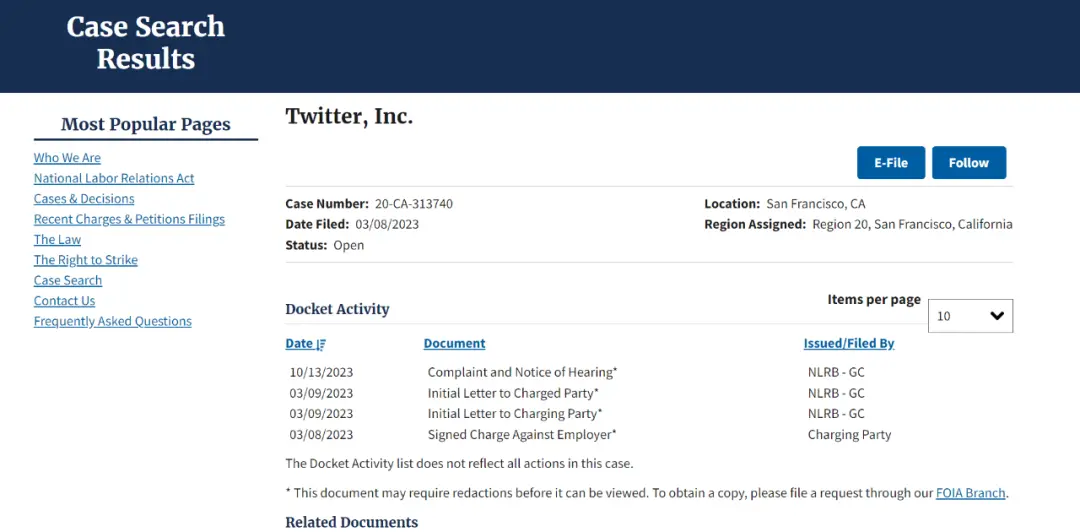Viewport: 1080px width, 532px height.
Task: Navigate to The Right to Strike
Action: click(86, 260)
